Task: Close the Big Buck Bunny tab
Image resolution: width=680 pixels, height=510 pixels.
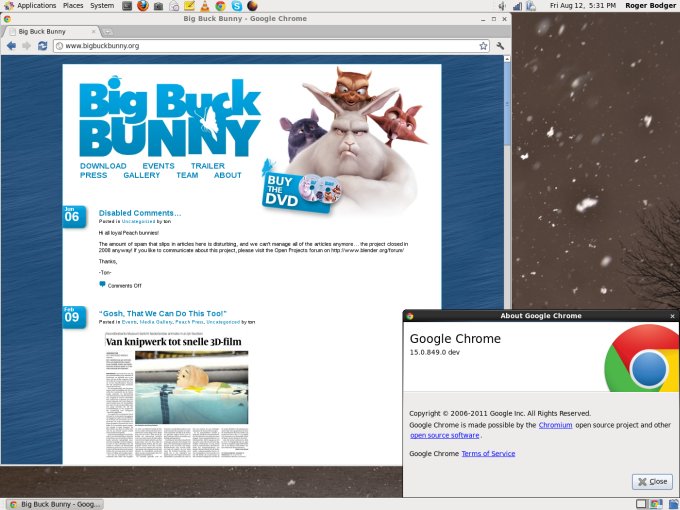Action: 93,31
